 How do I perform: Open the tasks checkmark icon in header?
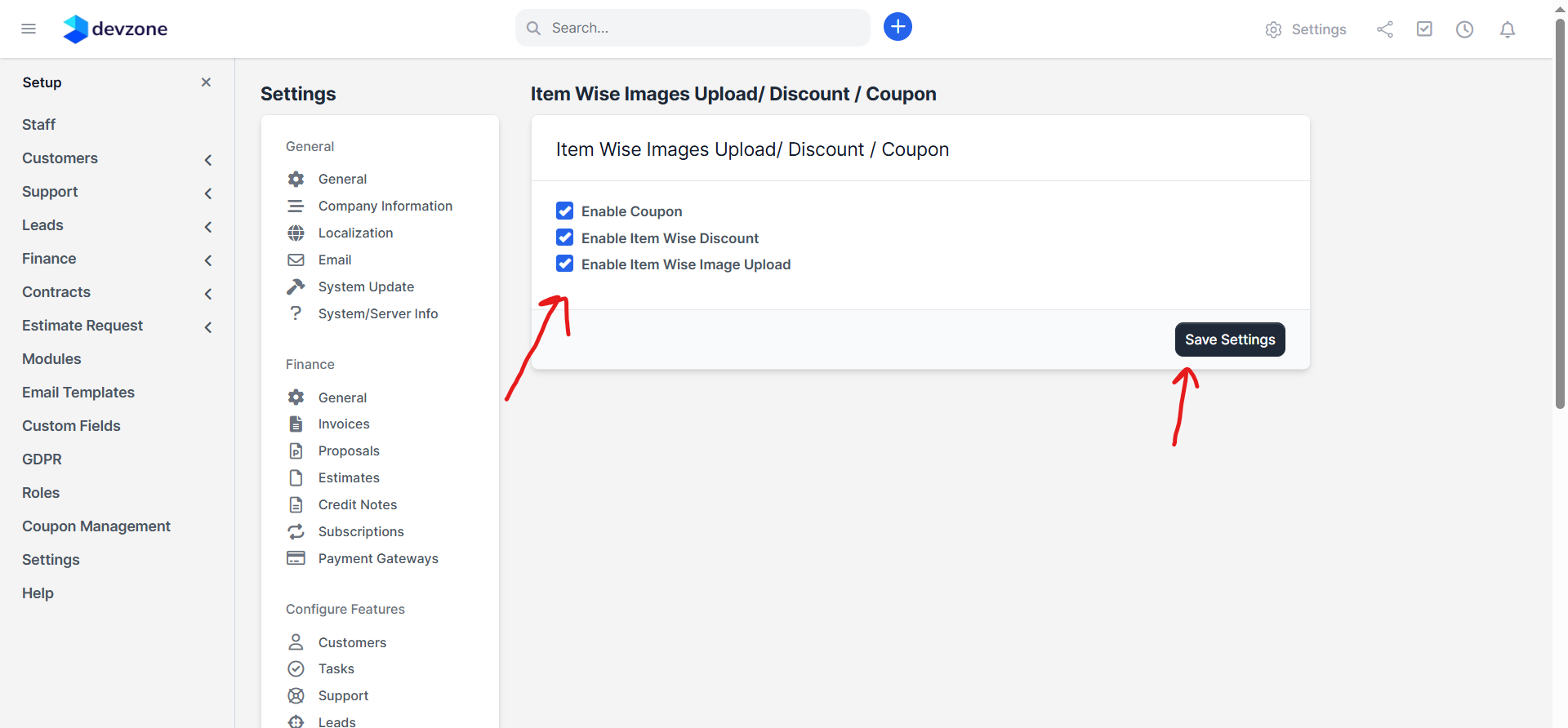tap(1424, 29)
